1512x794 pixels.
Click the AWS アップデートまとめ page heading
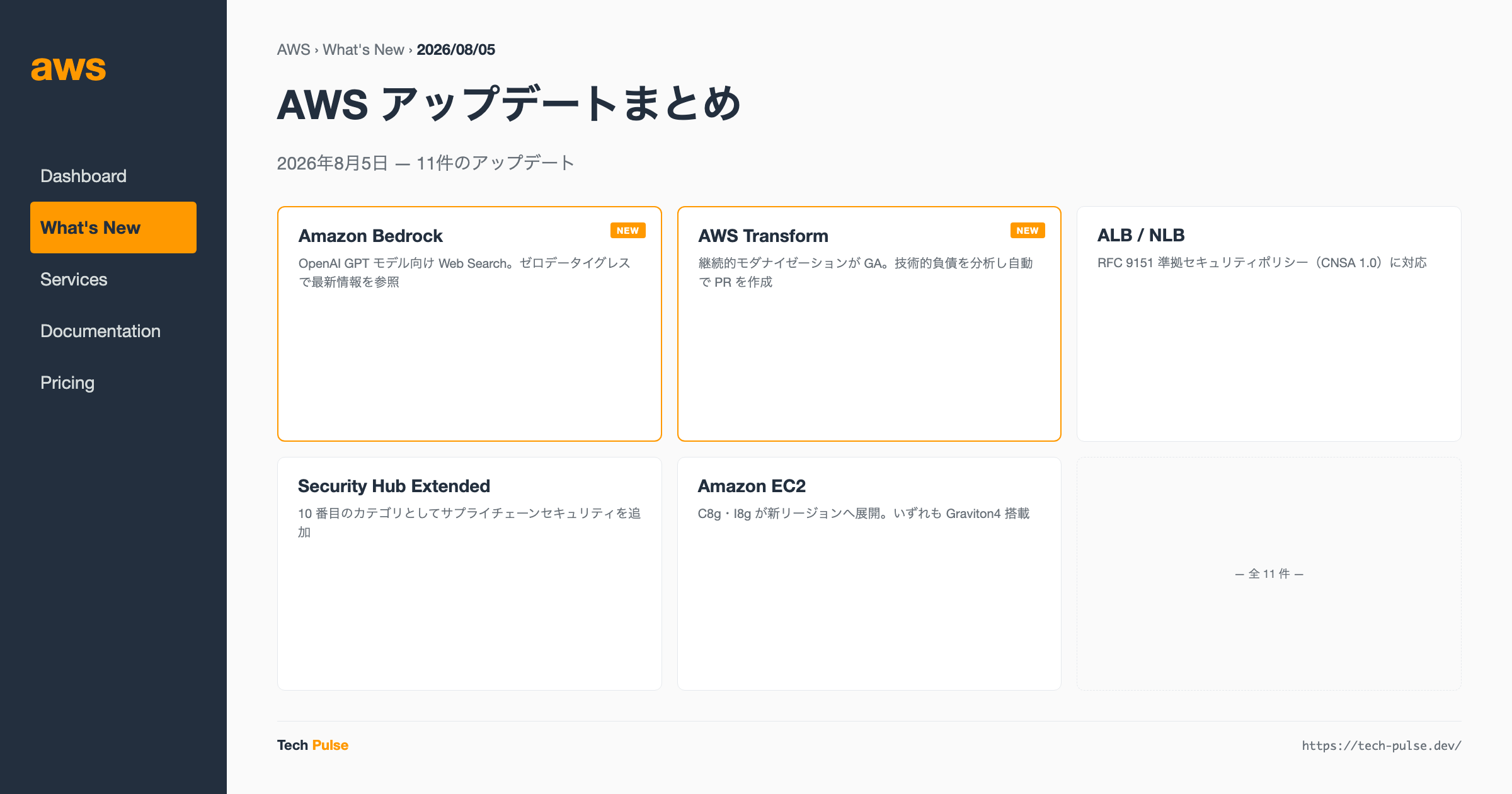(509, 104)
